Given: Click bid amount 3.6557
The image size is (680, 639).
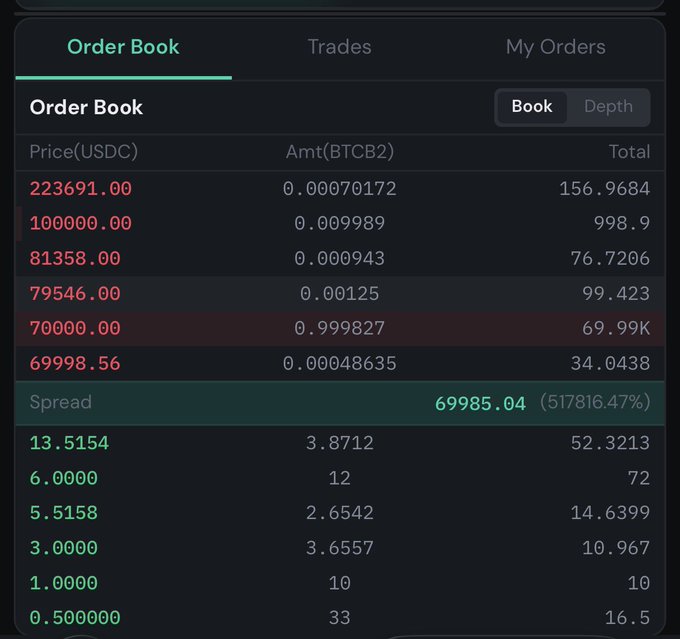Looking at the screenshot, I should click(340, 548).
